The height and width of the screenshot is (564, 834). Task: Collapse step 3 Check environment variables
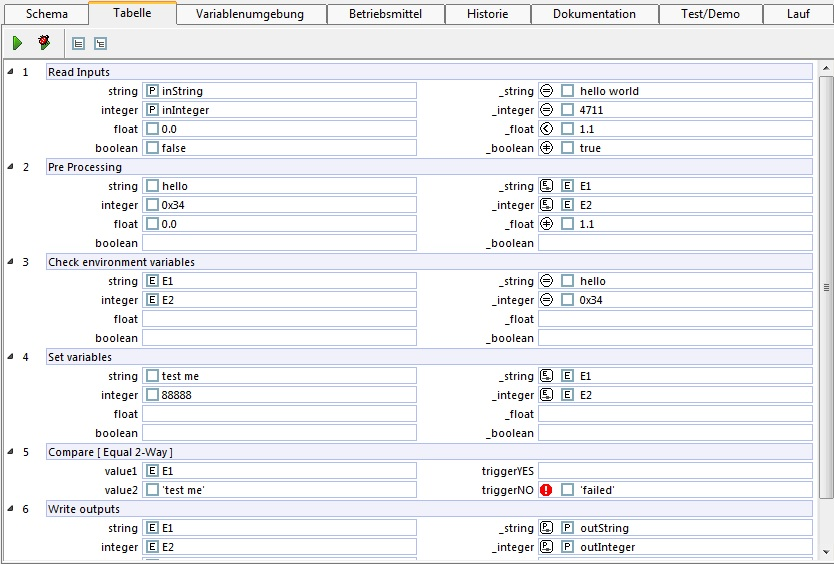click(9, 262)
